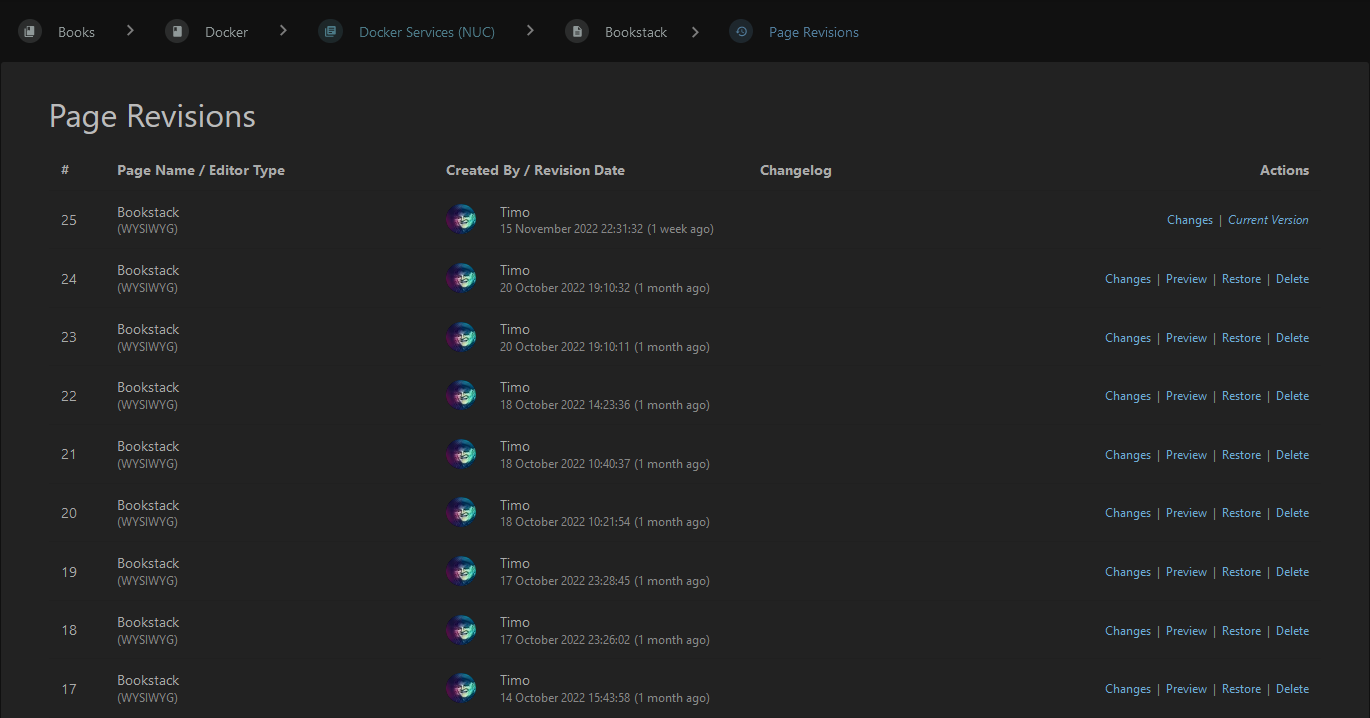View Changes for revision 19
The height and width of the screenshot is (718, 1370).
pyautogui.click(x=1127, y=571)
